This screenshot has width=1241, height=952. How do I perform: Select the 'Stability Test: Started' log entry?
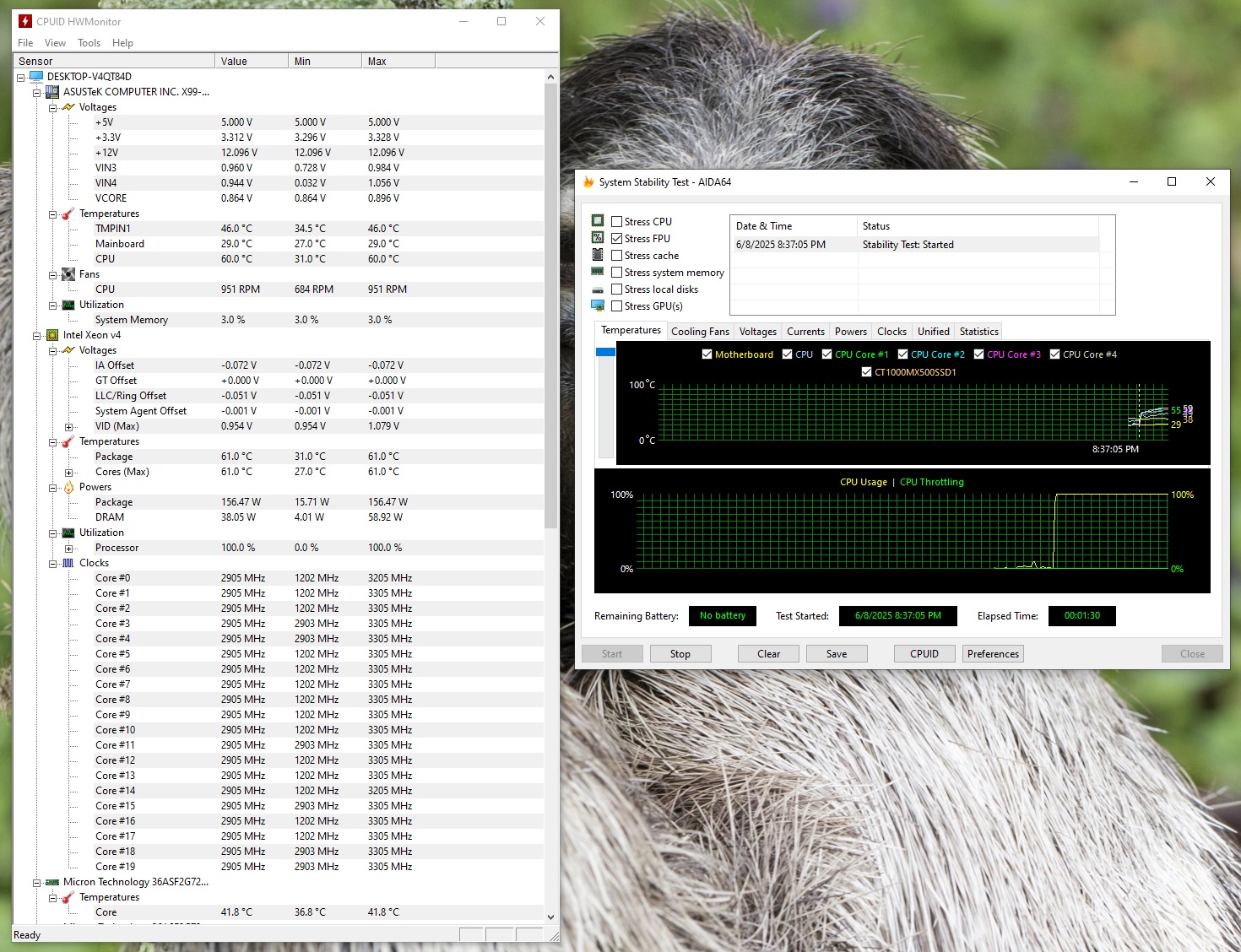(x=914, y=245)
